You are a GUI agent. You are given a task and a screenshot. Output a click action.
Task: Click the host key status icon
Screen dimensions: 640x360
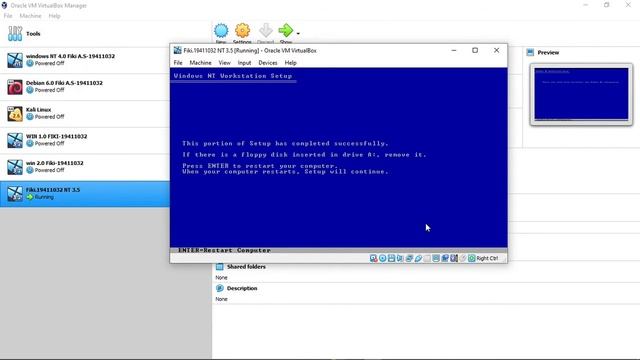pos(472,258)
